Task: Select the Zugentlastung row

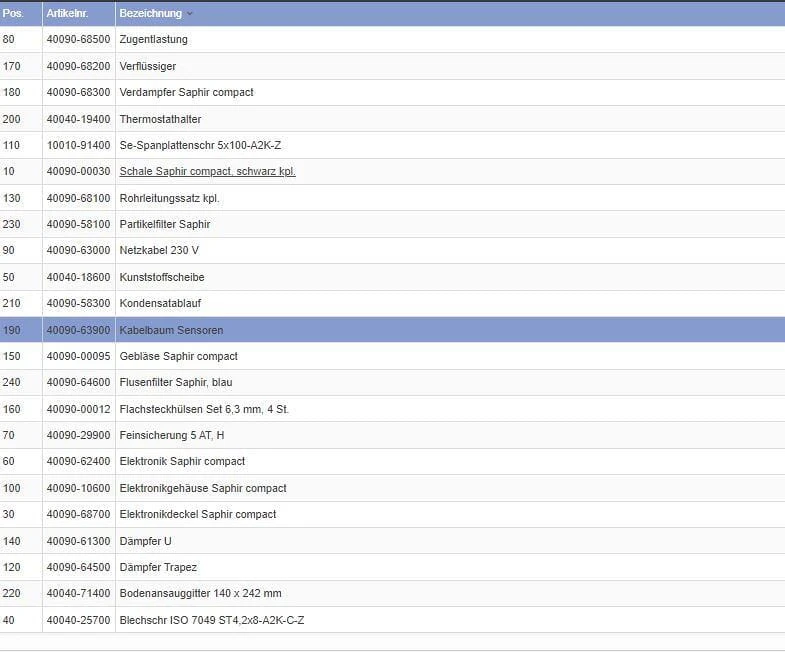Action: (392, 40)
